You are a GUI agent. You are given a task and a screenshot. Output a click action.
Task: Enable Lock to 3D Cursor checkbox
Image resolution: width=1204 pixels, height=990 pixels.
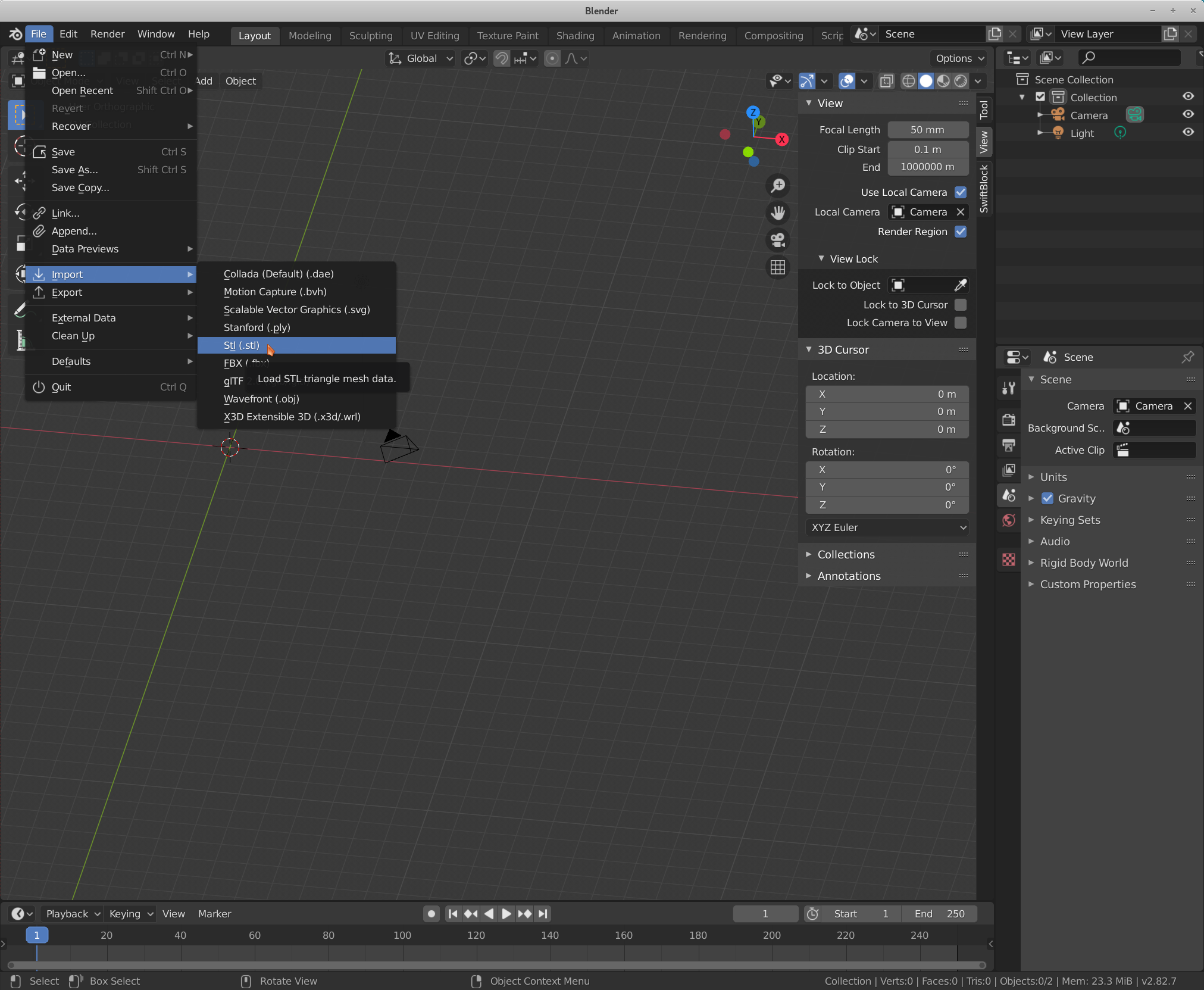[960, 305]
